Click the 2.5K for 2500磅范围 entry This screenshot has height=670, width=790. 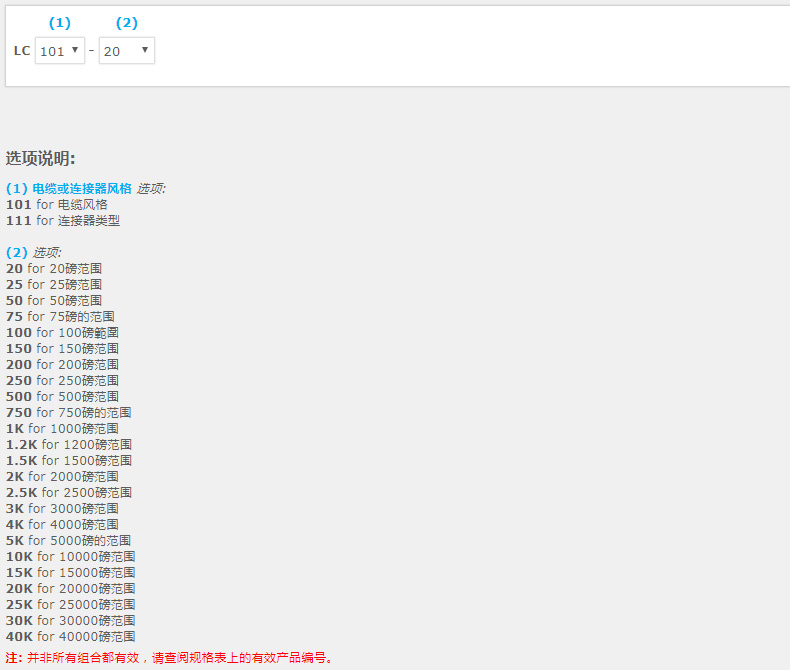click(69, 492)
